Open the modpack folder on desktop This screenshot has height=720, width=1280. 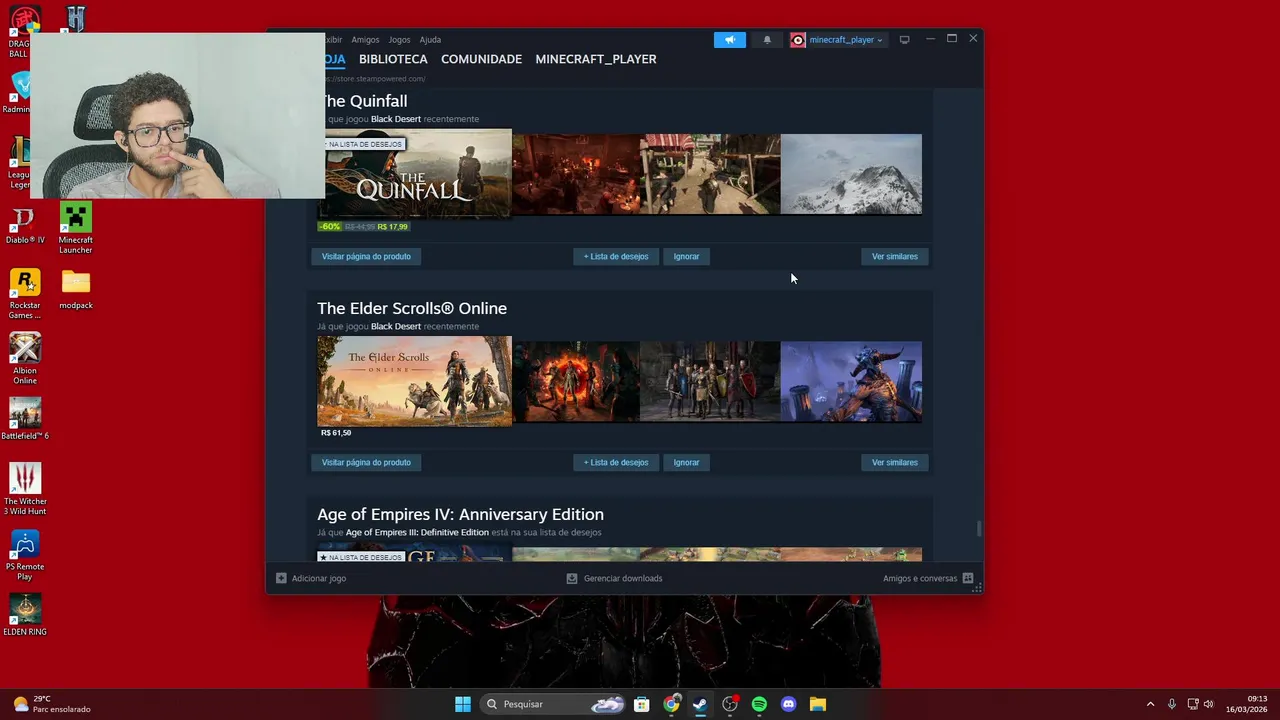pyautogui.click(x=76, y=290)
